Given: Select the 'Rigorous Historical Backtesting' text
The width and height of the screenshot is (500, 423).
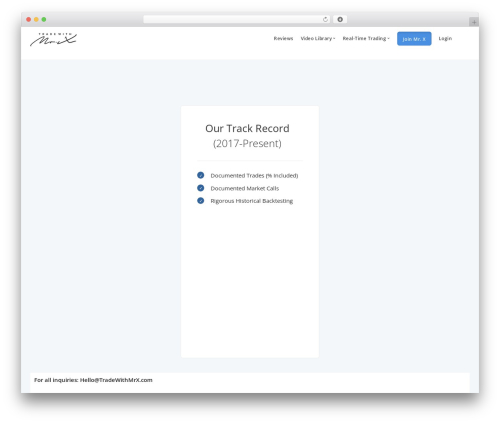Looking at the screenshot, I should pos(252,201).
